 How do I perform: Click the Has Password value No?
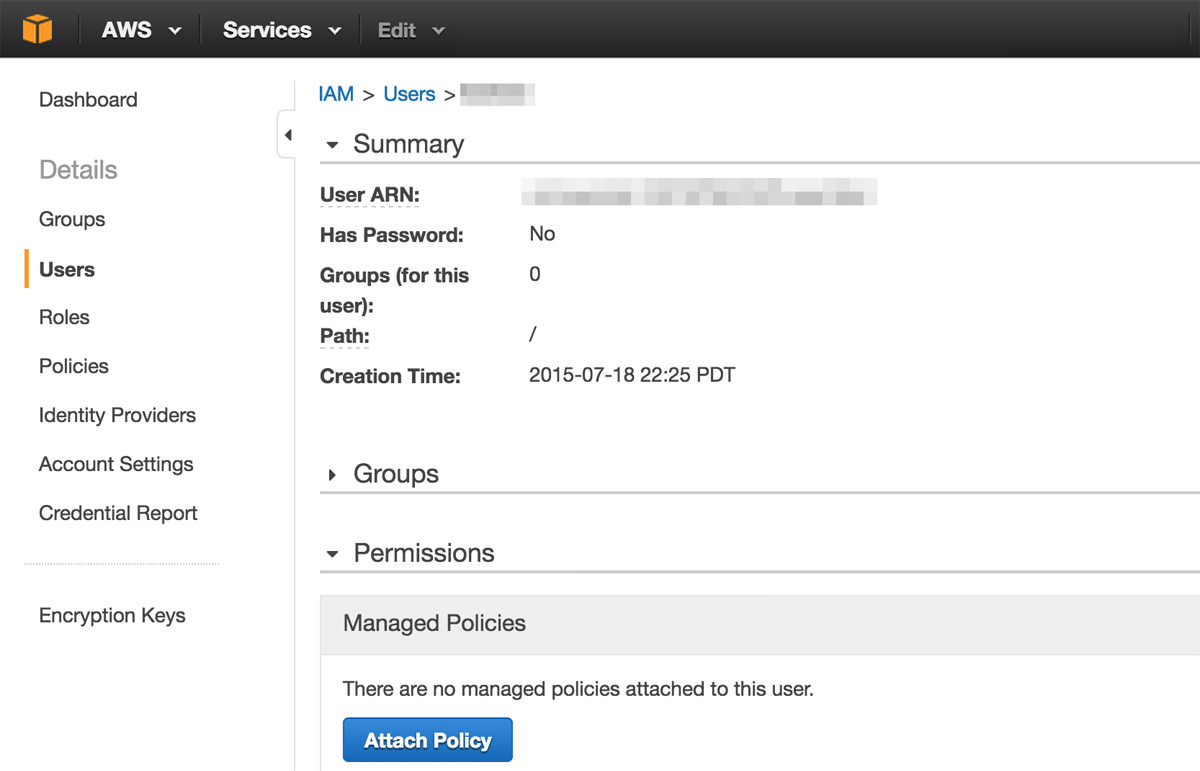click(542, 234)
